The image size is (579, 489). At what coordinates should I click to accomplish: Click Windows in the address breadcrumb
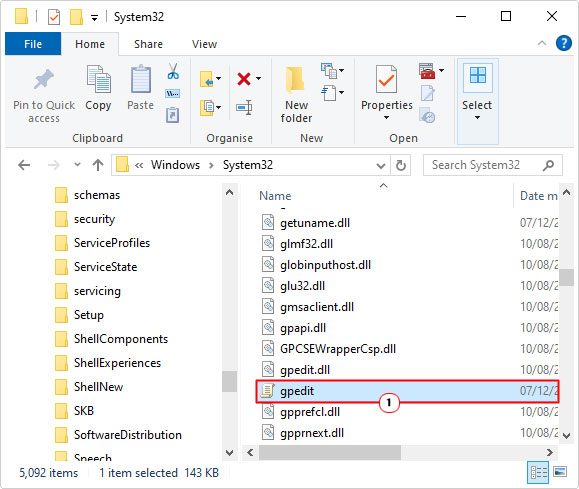(x=175, y=165)
